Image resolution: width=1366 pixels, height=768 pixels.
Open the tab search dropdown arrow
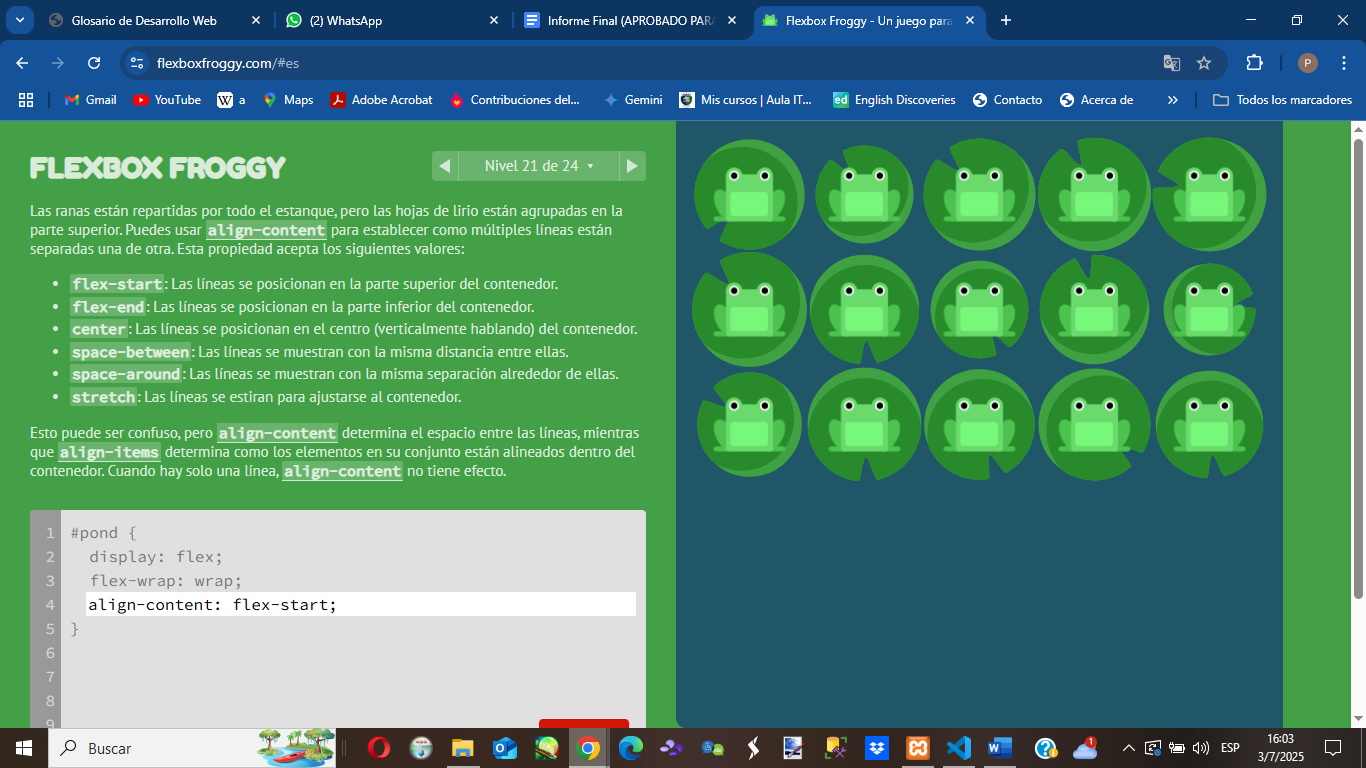19,20
